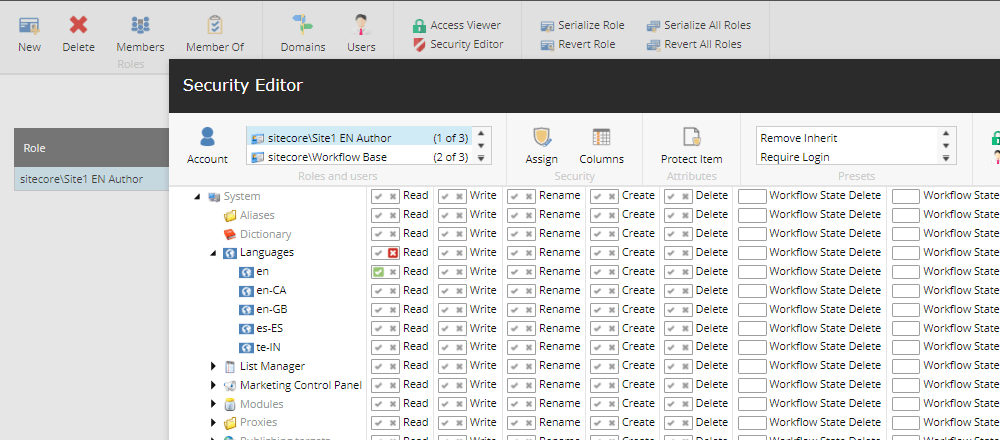Image resolution: width=1000 pixels, height=440 pixels.
Task: Toggle Read allow for the en row
Action: [x=378, y=272]
